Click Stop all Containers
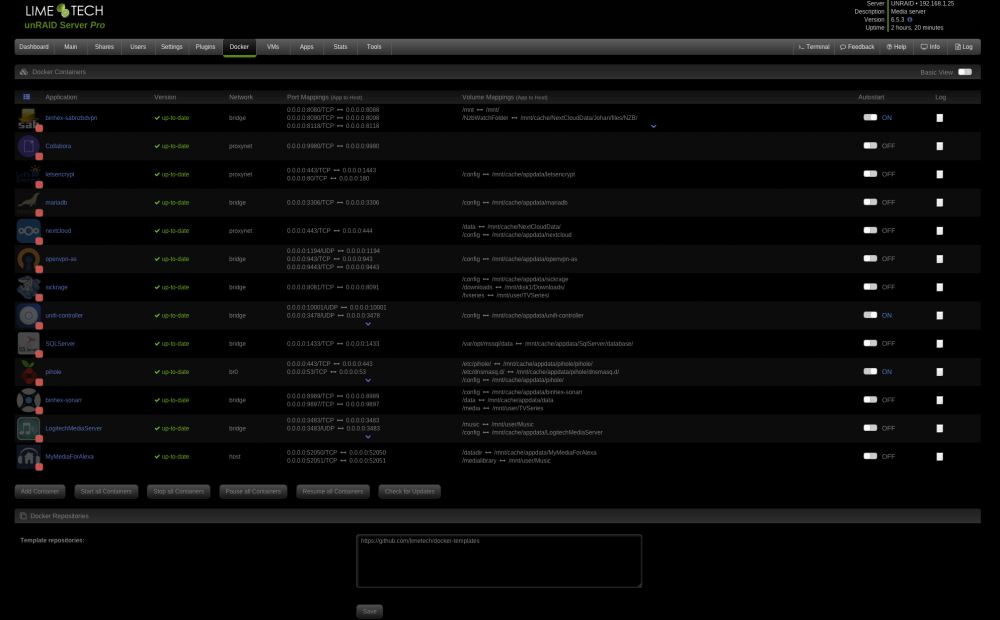The height and width of the screenshot is (620, 1000). [179, 492]
